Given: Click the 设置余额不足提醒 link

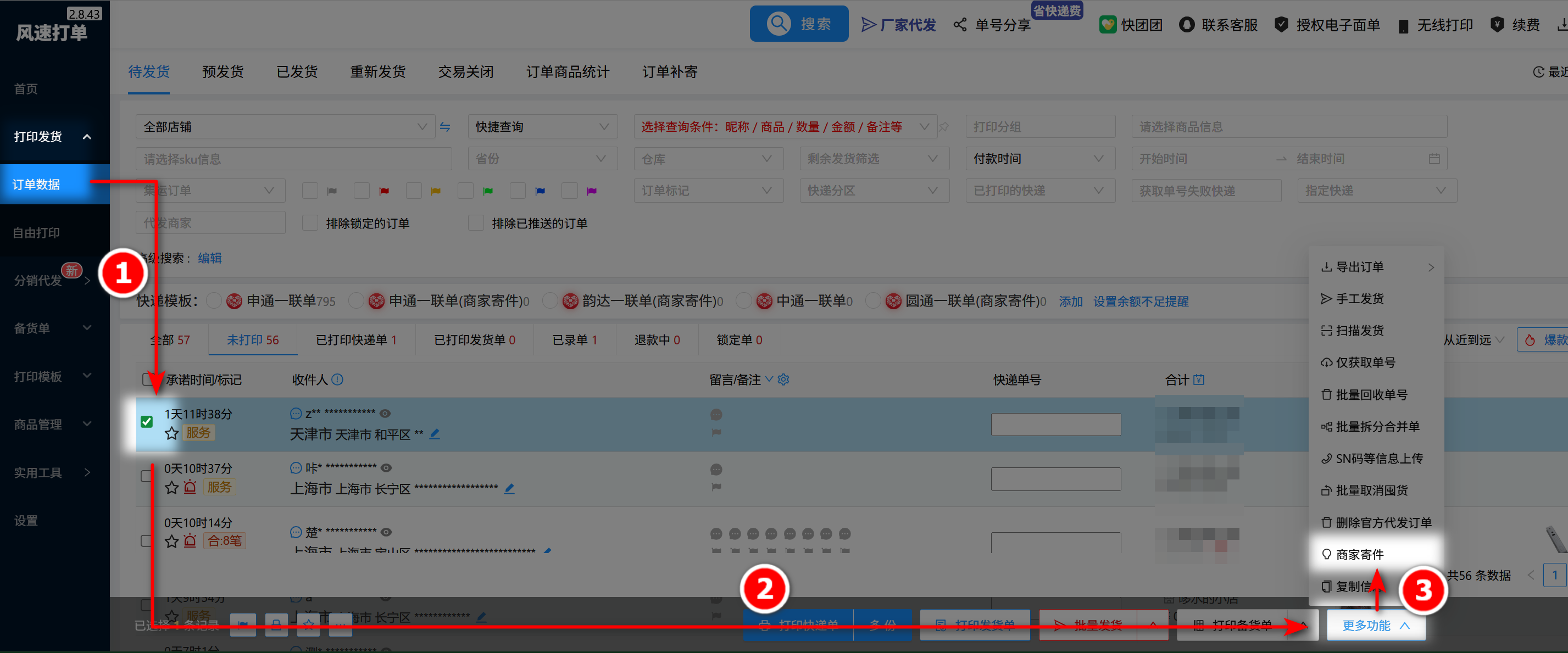Looking at the screenshot, I should click(1140, 302).
